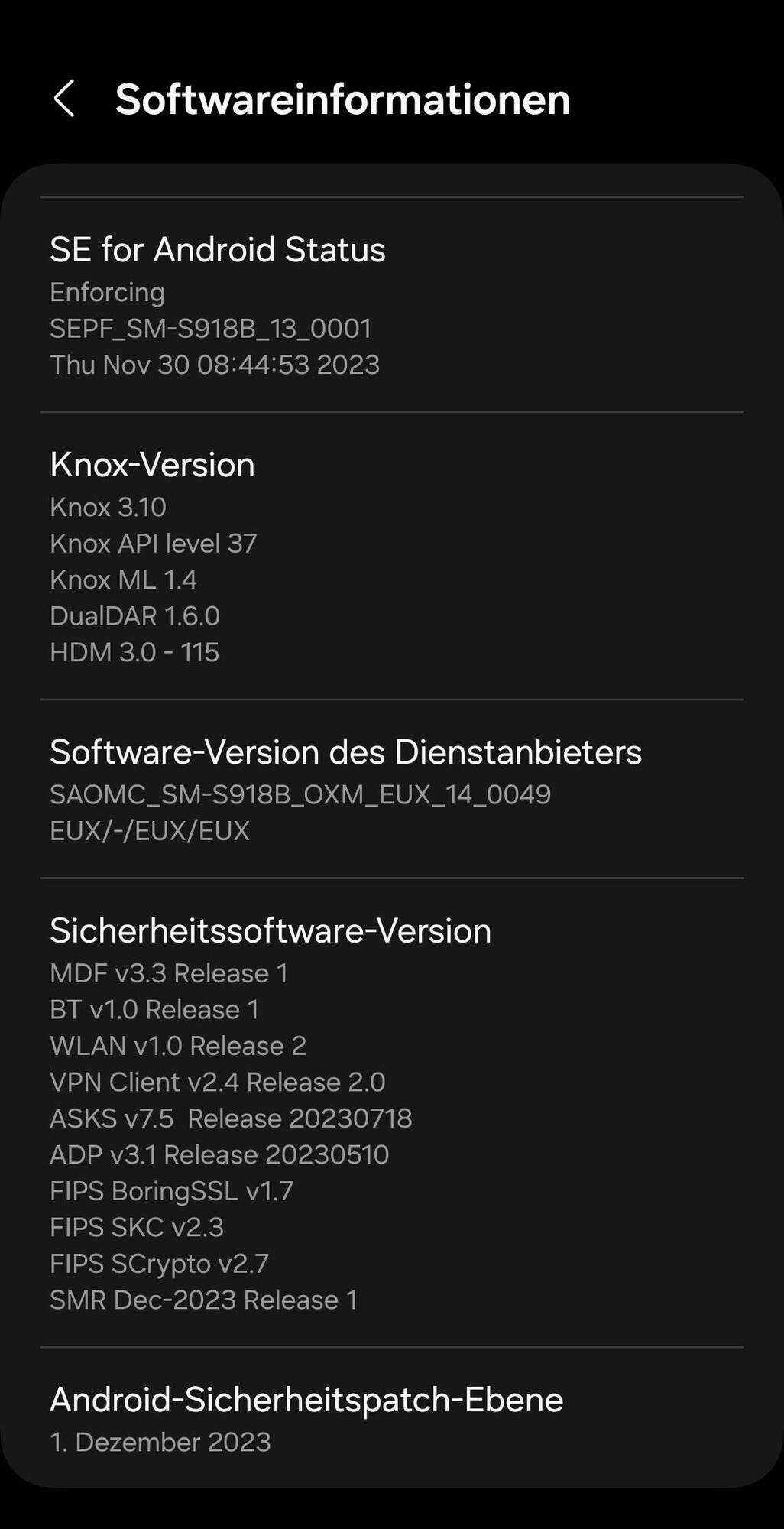Tap the SMR Dec-2023 Release 1 line
The width and height of the screenshot is (784, 1529).
tap(204, 1300)
